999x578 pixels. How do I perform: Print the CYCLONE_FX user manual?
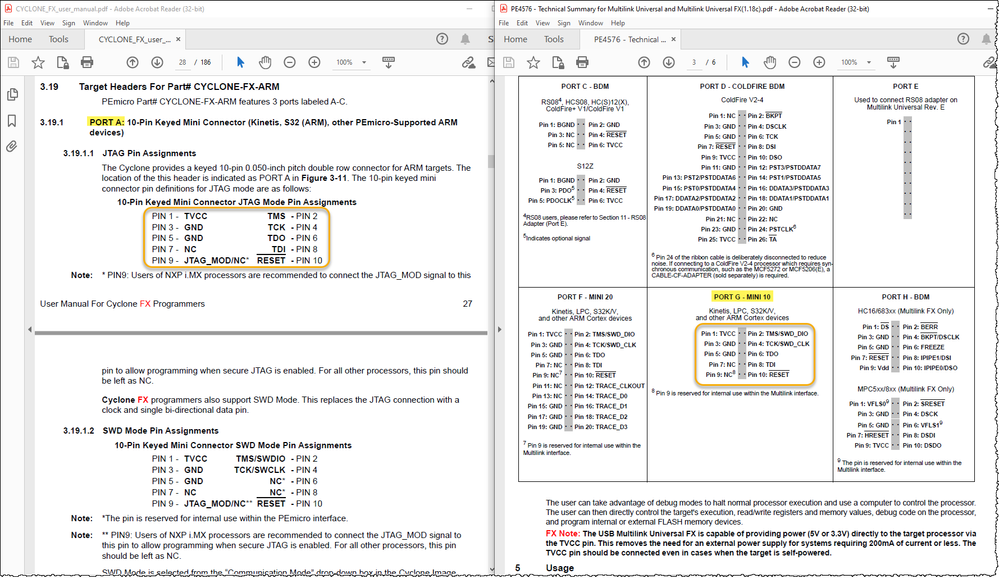click(x=87, y=62)
